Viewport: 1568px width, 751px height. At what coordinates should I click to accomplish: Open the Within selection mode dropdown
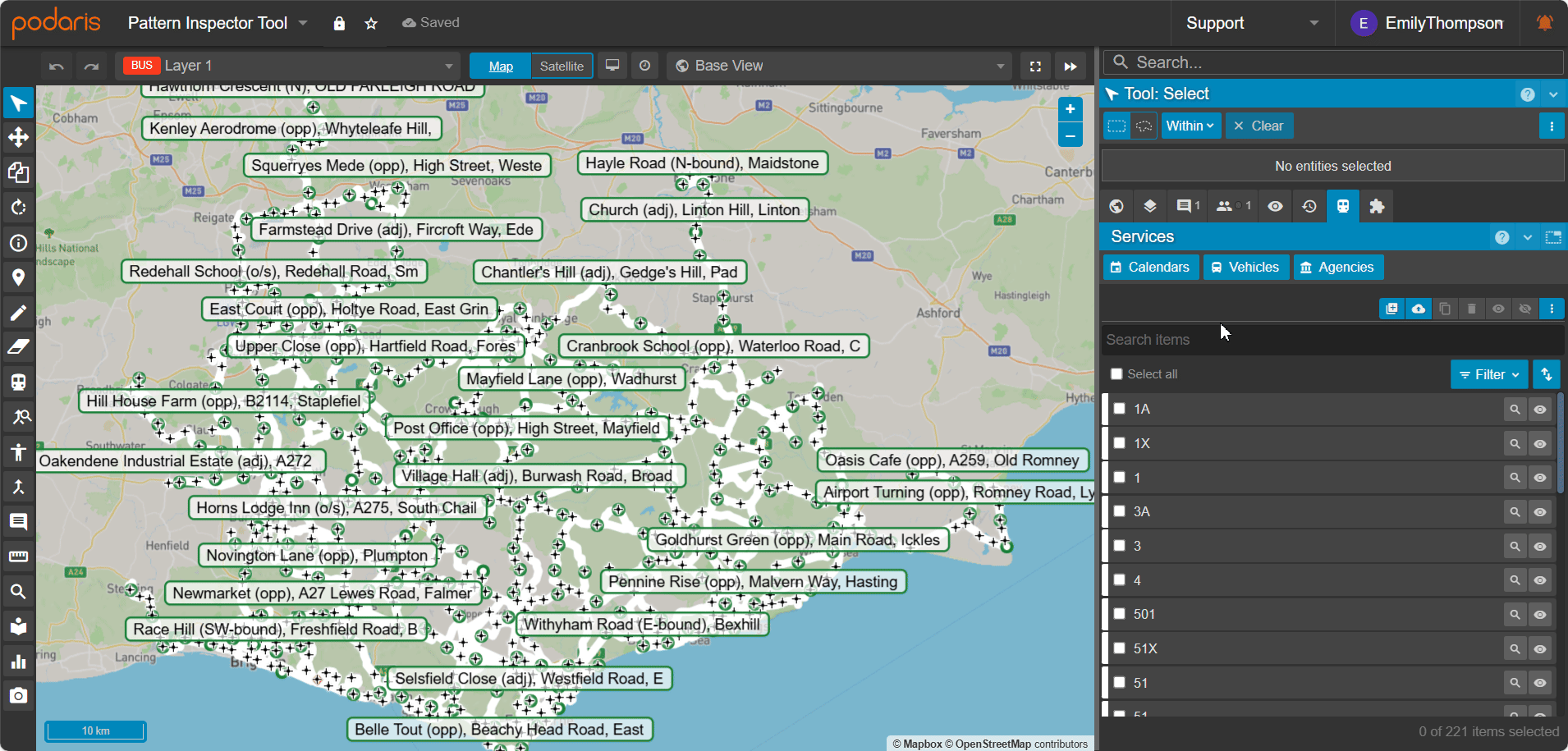coord(1190,126)
